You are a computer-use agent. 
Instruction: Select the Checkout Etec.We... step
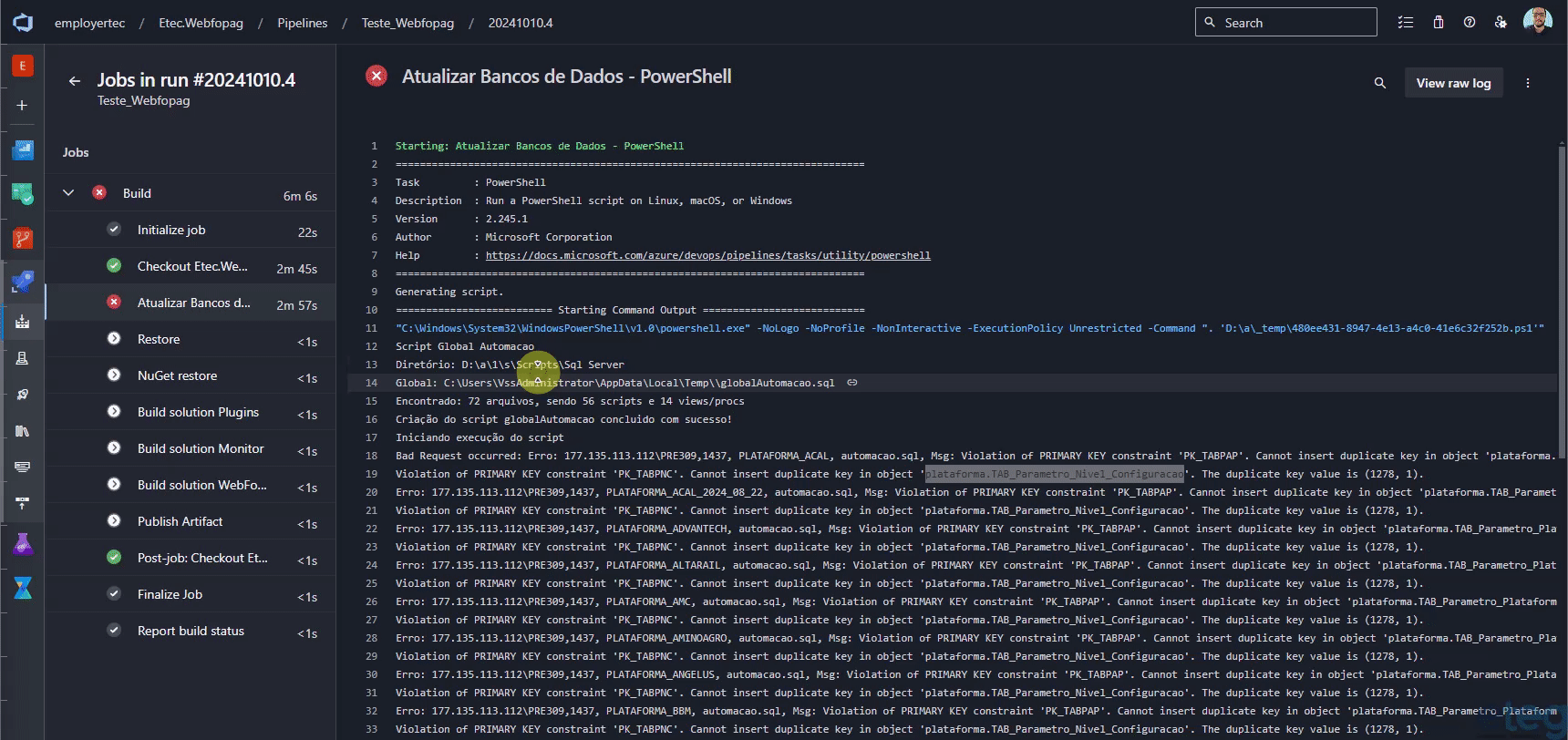191,266
